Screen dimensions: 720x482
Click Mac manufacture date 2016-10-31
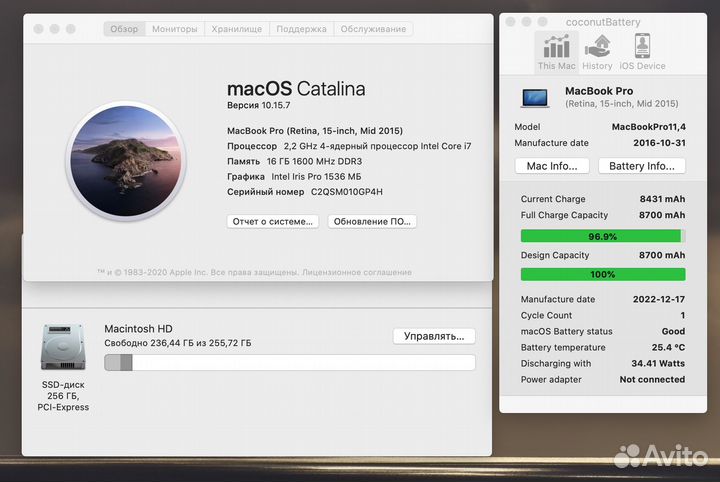coord(659,143)
